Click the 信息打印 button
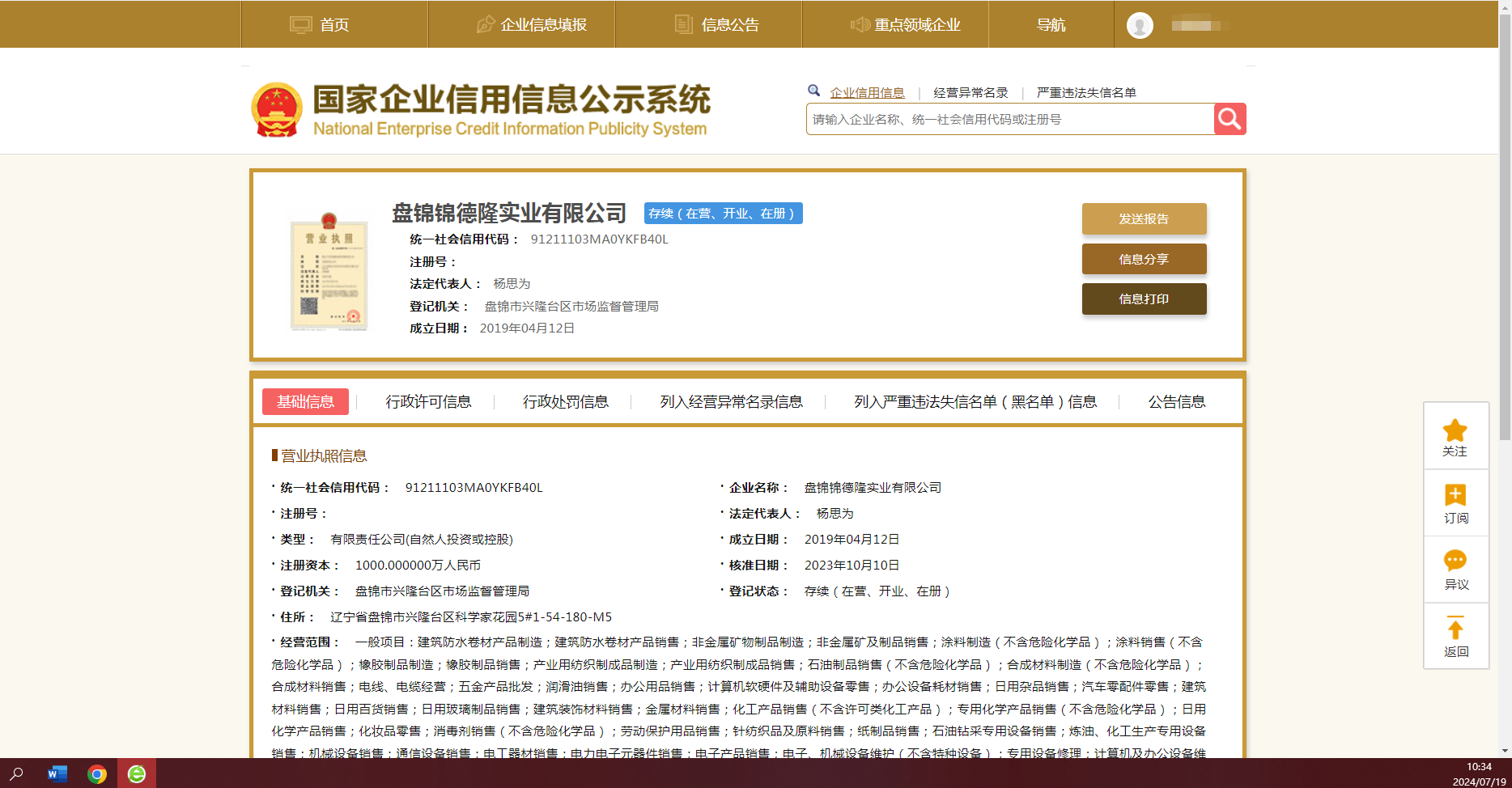This screenshot has width=1512, height=788. tap(1144, 299)
